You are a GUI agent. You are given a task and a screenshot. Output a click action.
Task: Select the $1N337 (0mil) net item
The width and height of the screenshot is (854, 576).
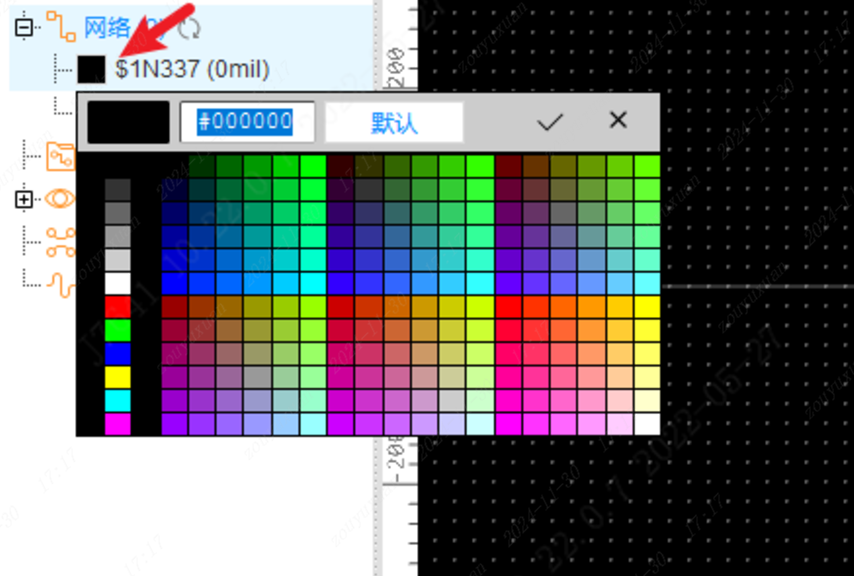click(192, 69)
